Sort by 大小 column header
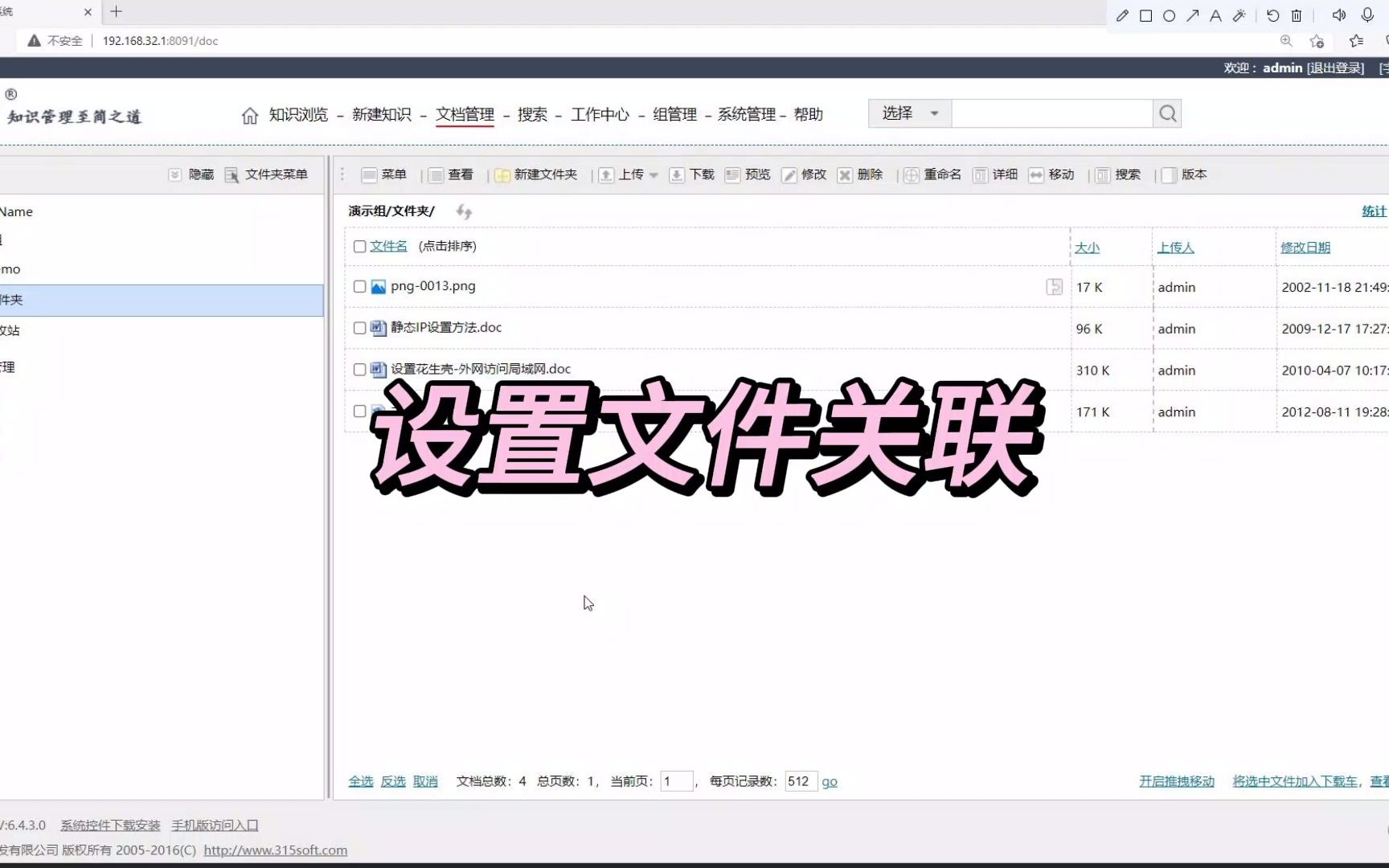The width and height of the screenshot is (1389, 868). [x=1087, y=248]
